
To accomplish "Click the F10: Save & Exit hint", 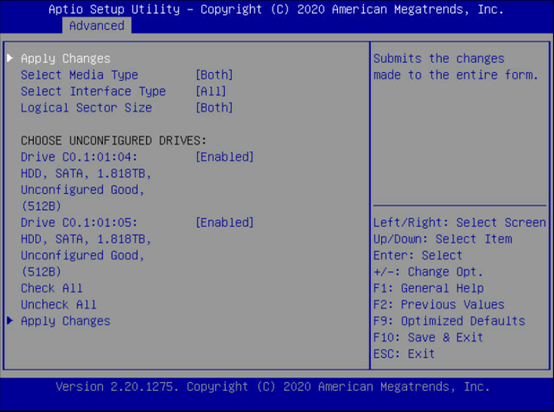I will coord(428,337).
